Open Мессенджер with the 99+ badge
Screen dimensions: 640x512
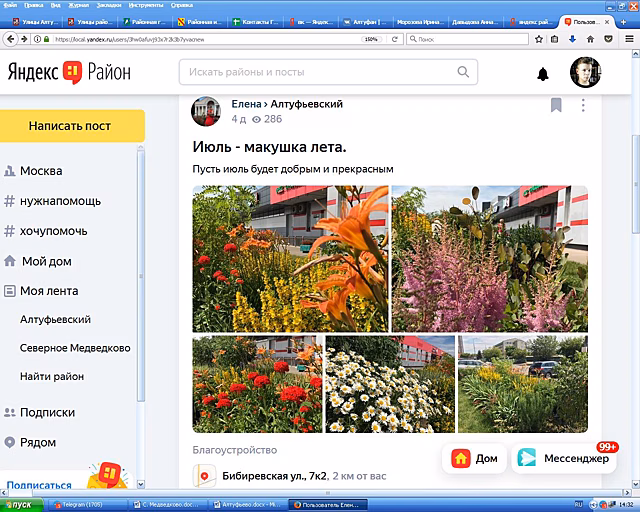pyautogui.click(x=564, y=459)
